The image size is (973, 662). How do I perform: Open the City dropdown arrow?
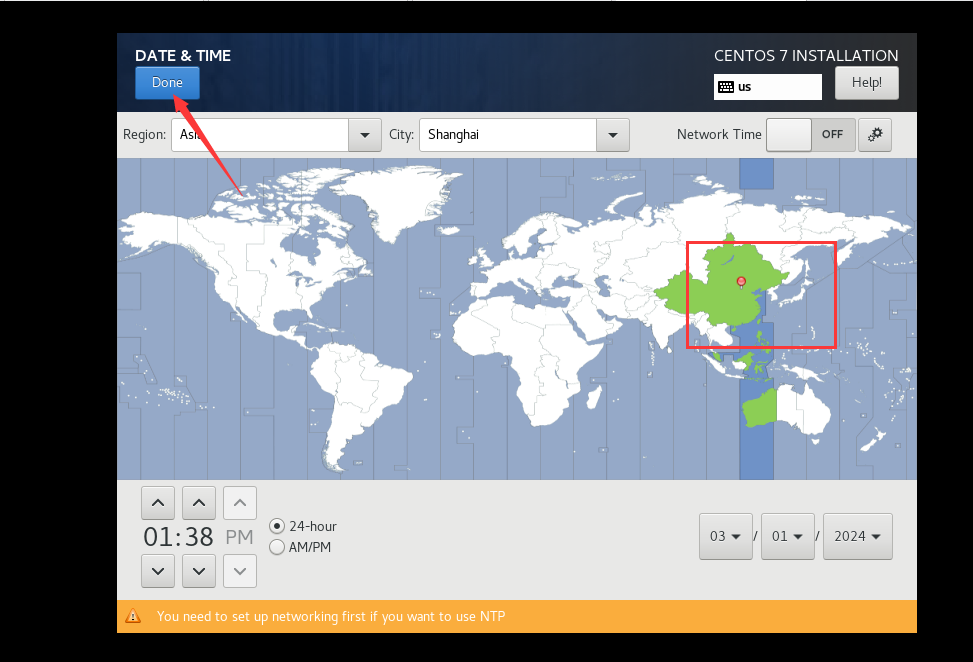tap(612, 135)
